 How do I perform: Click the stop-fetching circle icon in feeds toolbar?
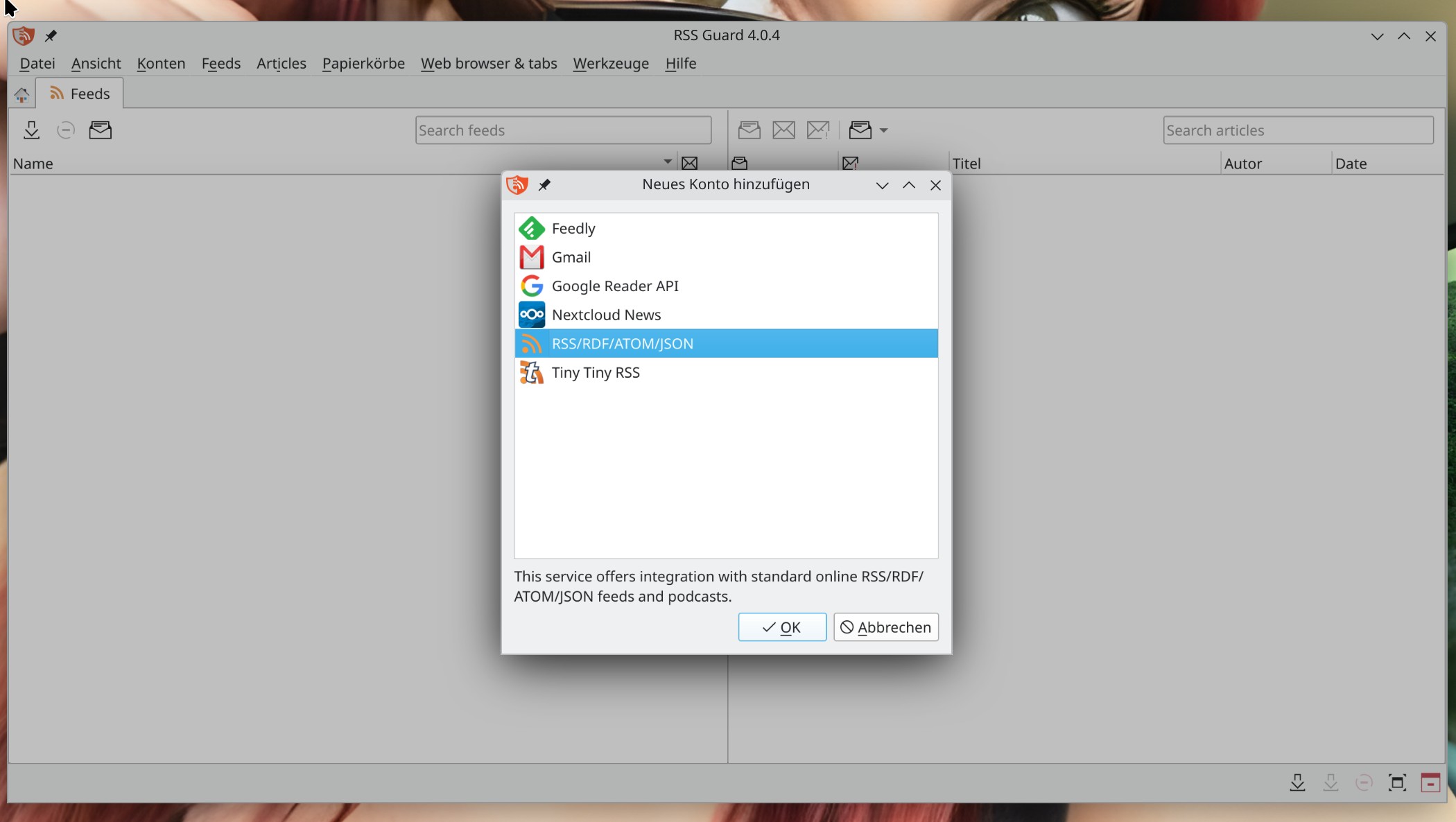(66, 130)
